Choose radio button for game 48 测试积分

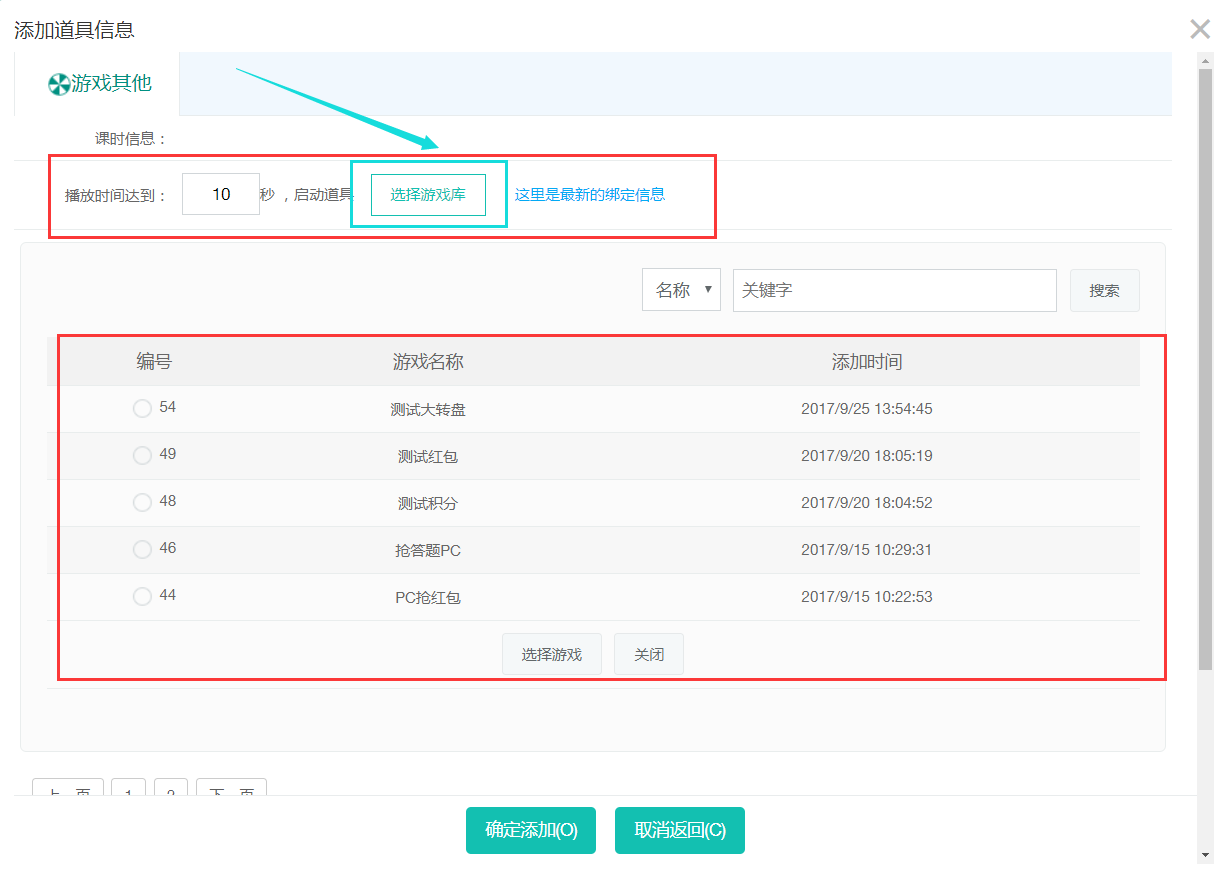[142, 502]
